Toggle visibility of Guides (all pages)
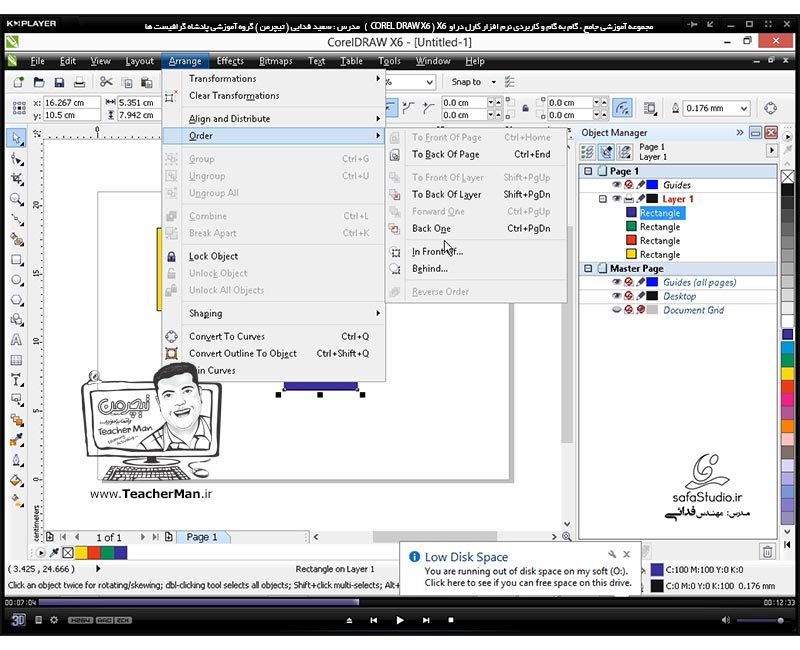 point(616,282)
